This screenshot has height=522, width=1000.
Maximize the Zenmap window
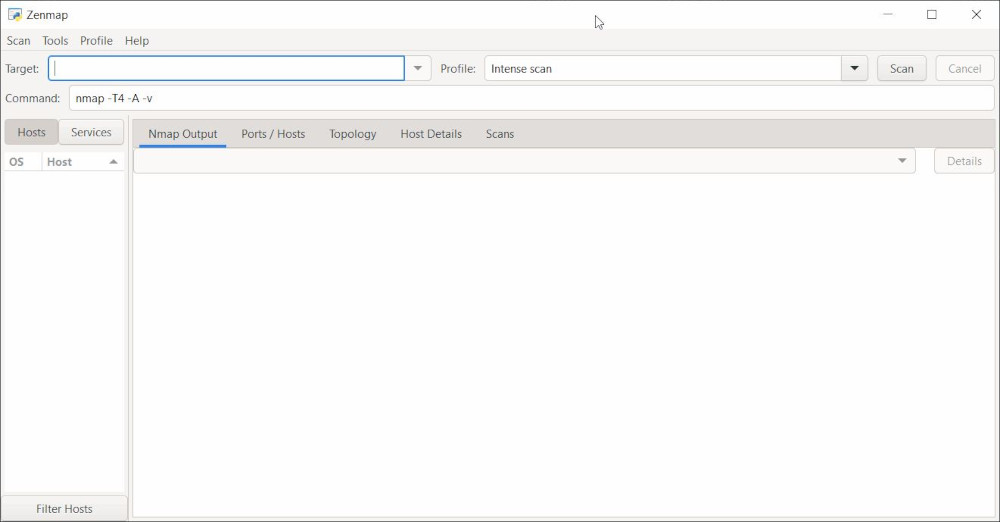point(932,15)
